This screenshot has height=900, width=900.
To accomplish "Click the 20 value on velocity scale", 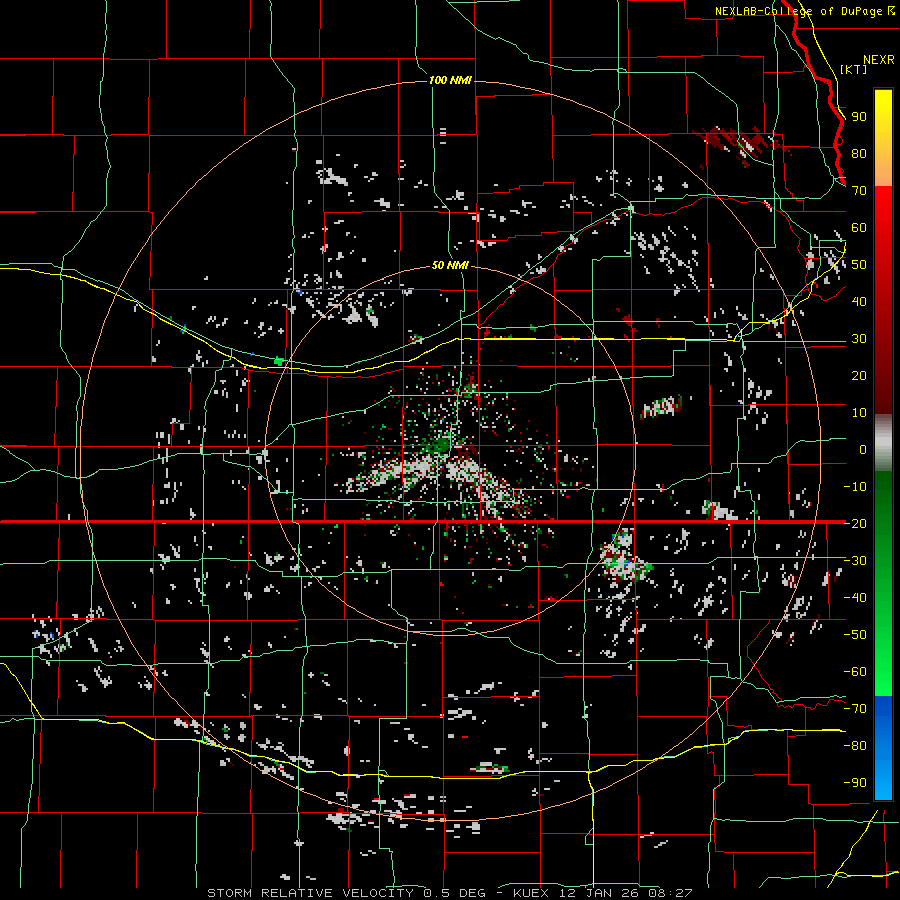I will (859, 375).
